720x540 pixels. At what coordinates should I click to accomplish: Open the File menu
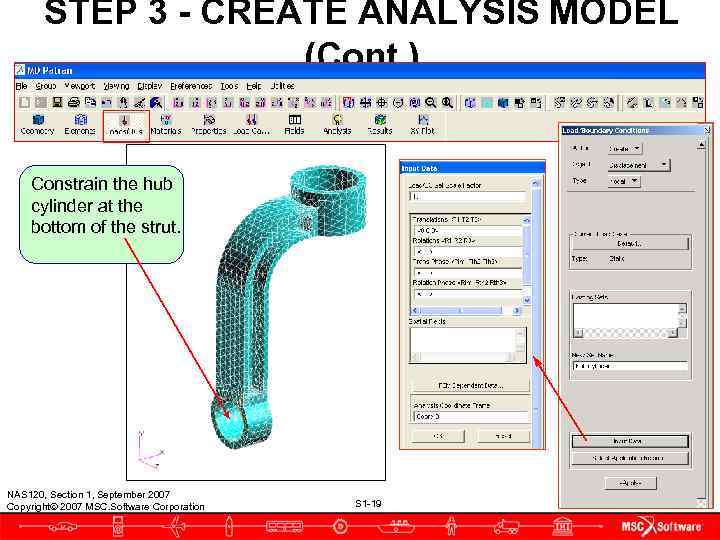point(22,86)
